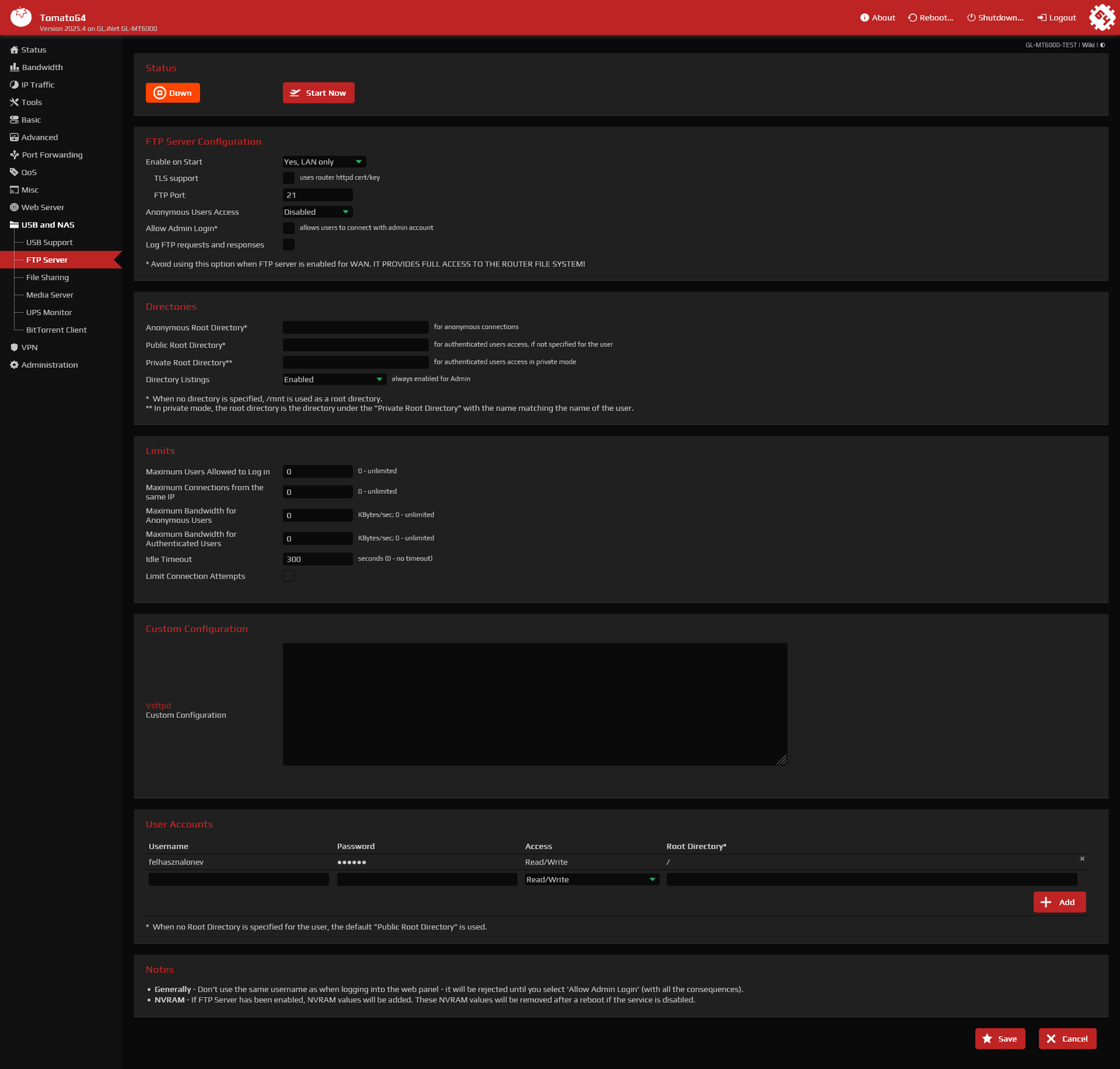The width and height of the screenshot is (1120, 1069).
Task: Open Tools via wrench icon
Action: click(x=14, y=102)
